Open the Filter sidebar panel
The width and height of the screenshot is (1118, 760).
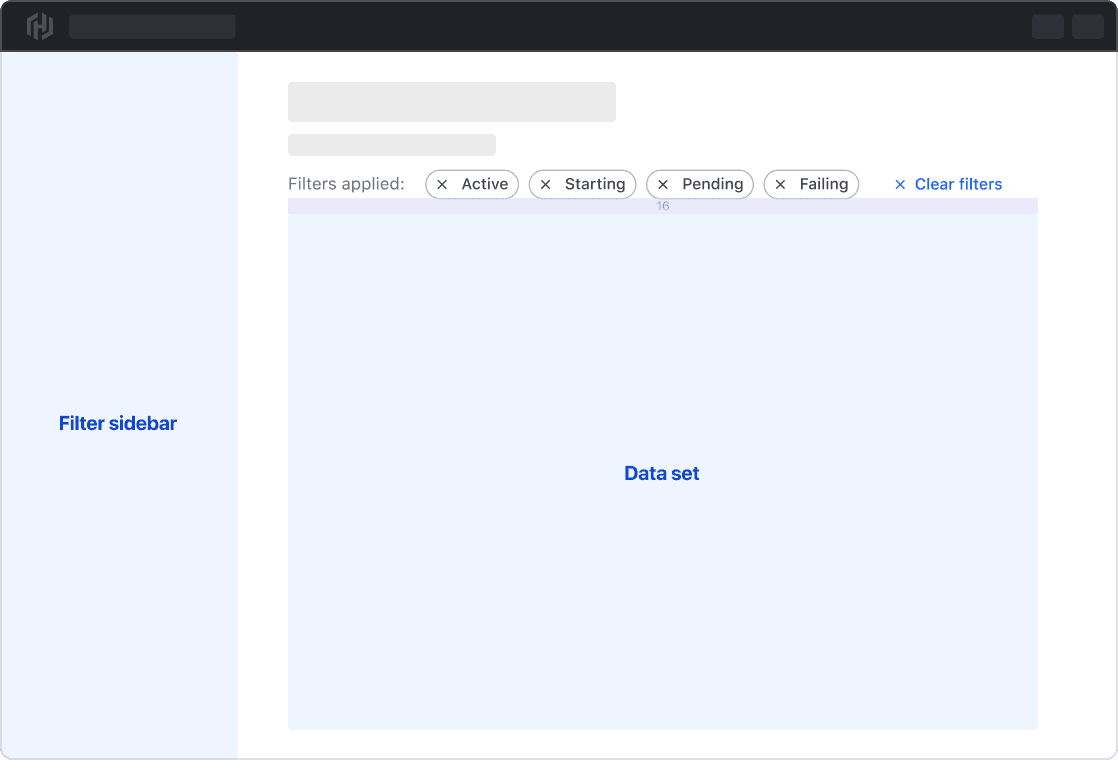(x=118, y=423)
